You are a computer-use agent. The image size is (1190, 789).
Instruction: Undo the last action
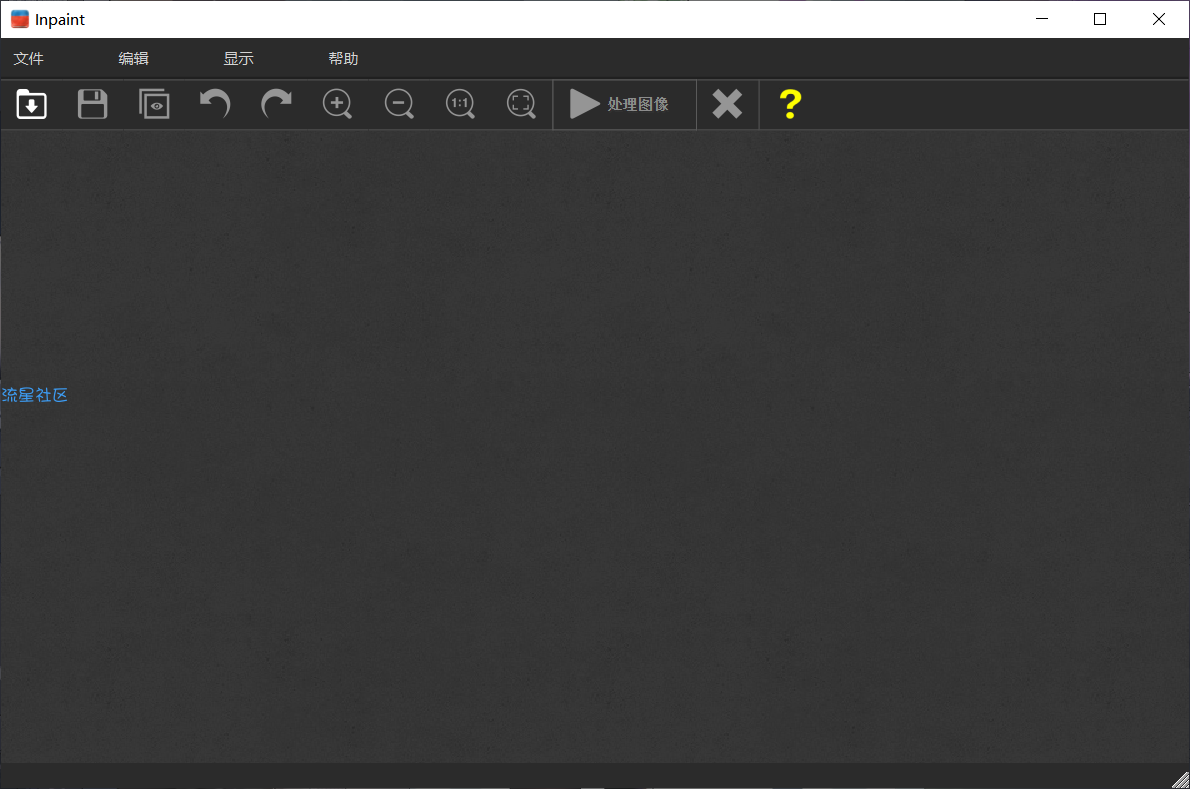pos(215,104)
